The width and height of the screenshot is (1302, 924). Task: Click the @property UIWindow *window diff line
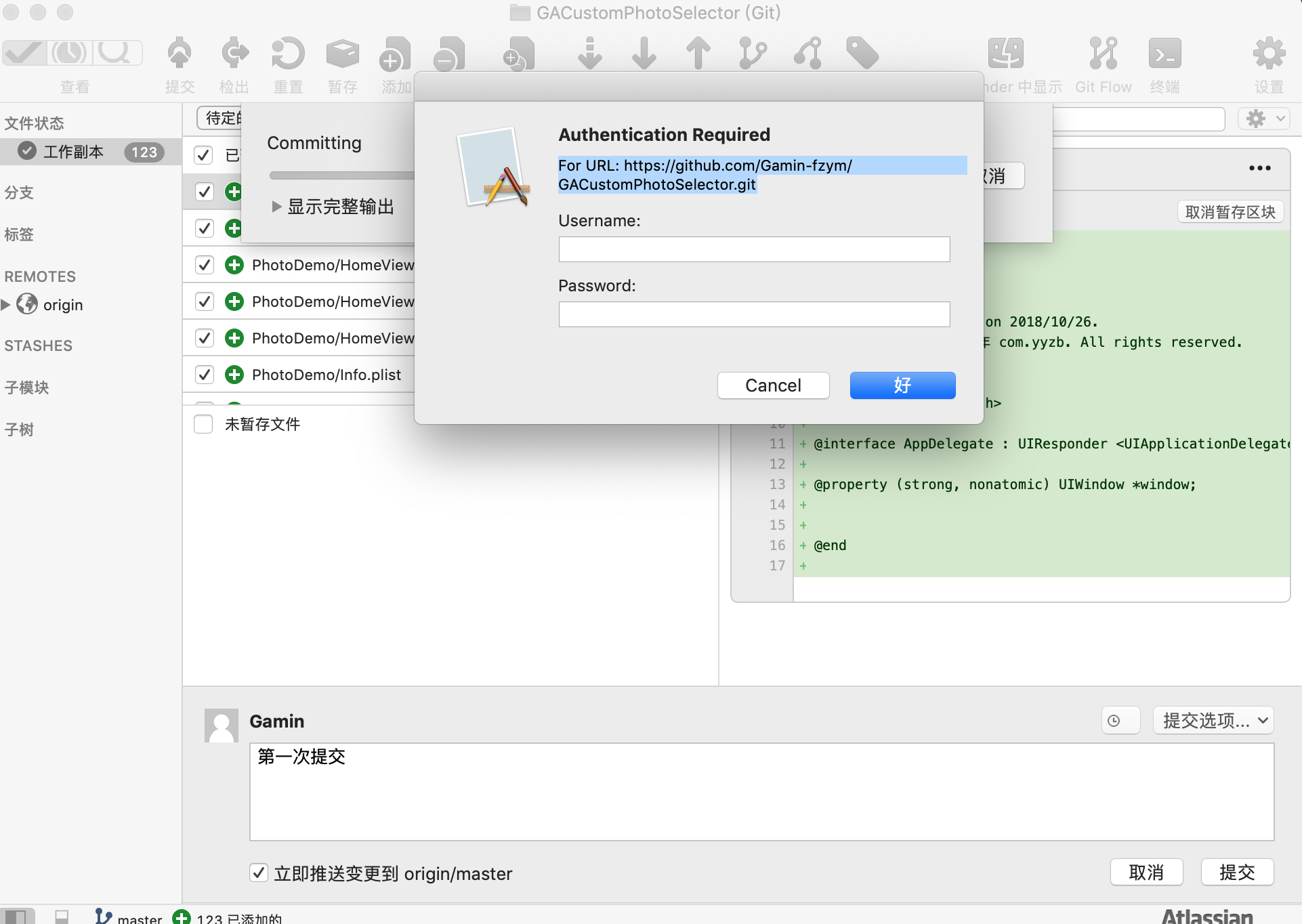[1041, 484]
